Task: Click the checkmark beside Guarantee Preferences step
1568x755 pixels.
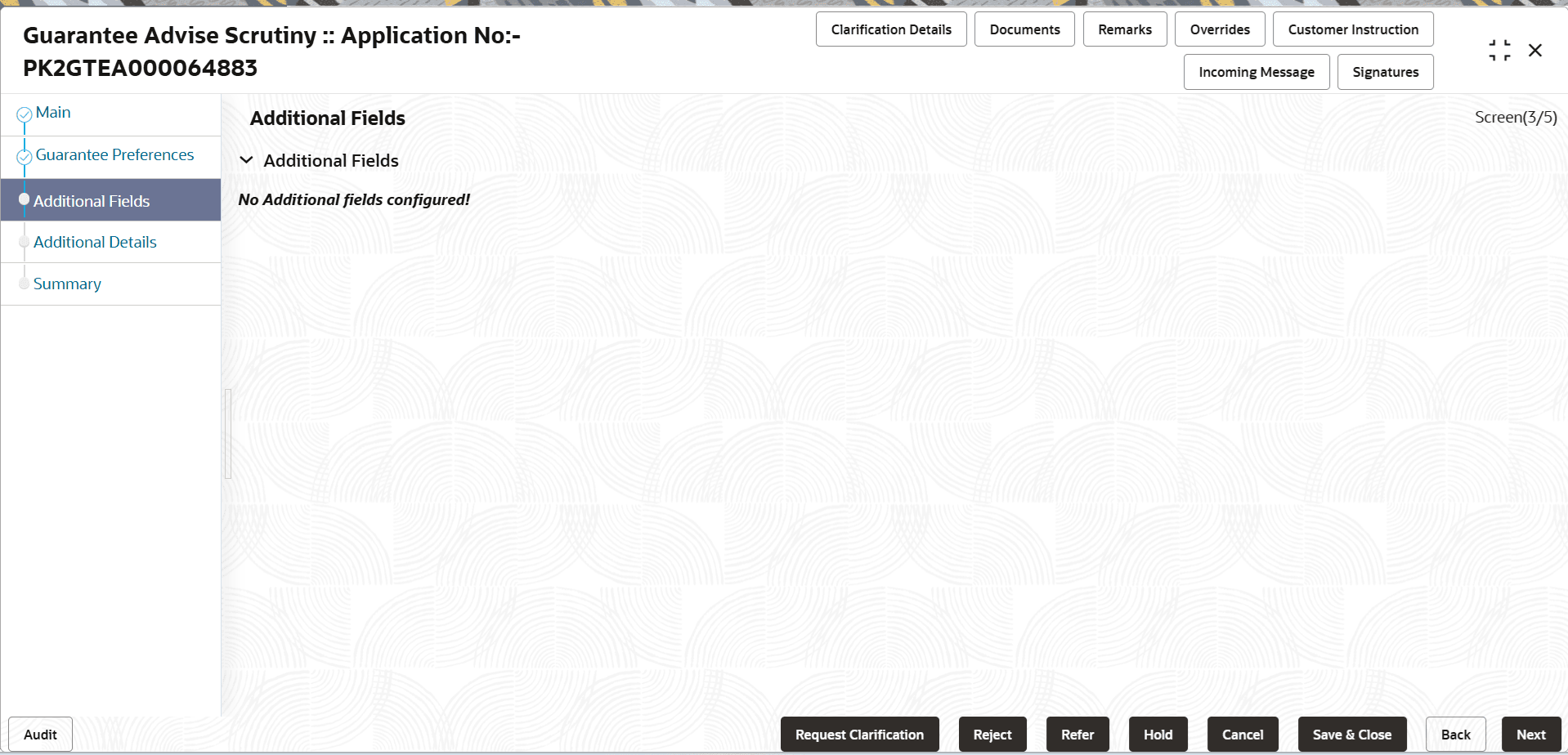Action: point(25,154)
